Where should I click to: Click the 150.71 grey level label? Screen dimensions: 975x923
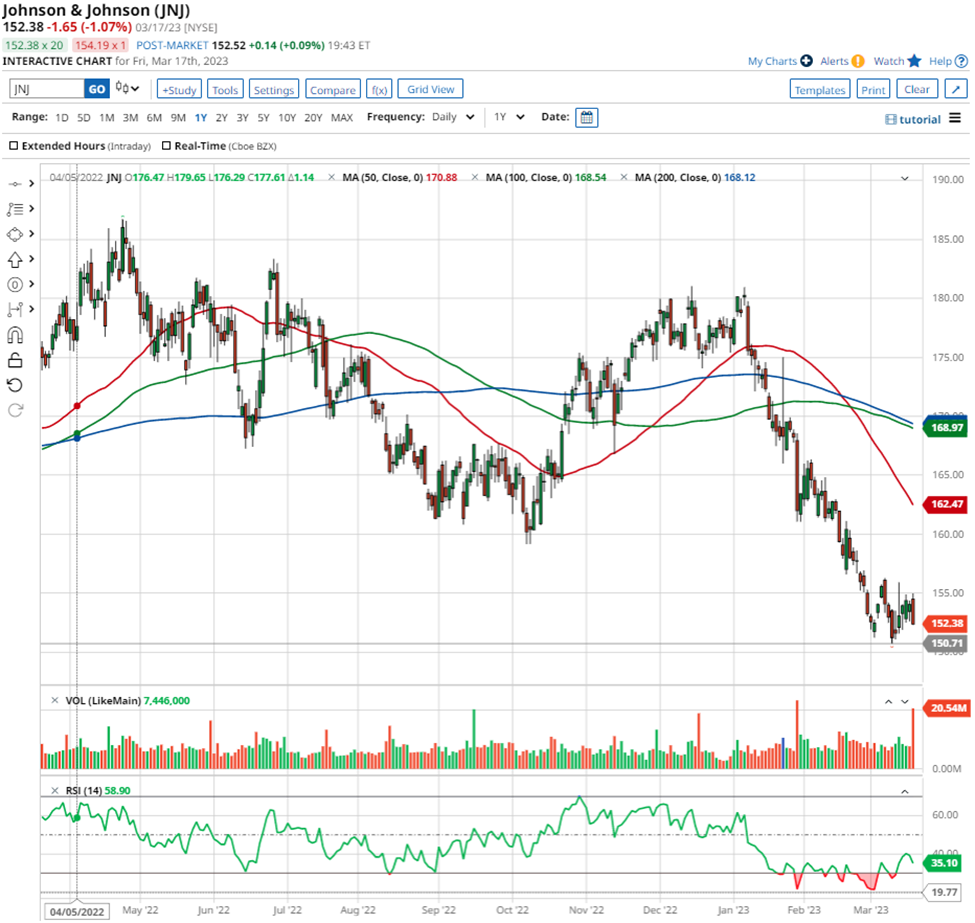click(946, 643)
